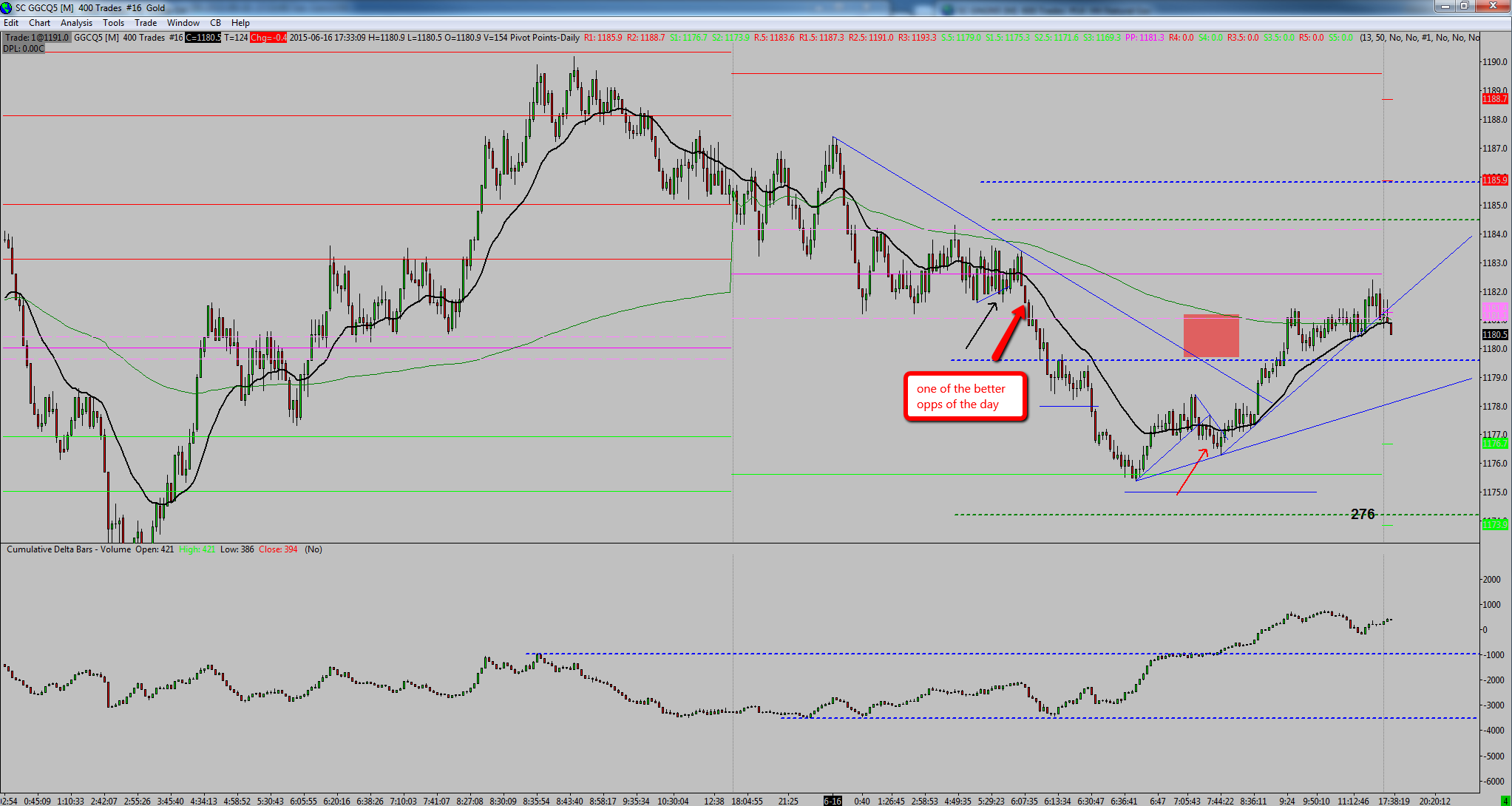Open the Help menu
Image resolution: width=1512 pixels, height=806 pixels.
pyautogui.click(x=240, y=23)
